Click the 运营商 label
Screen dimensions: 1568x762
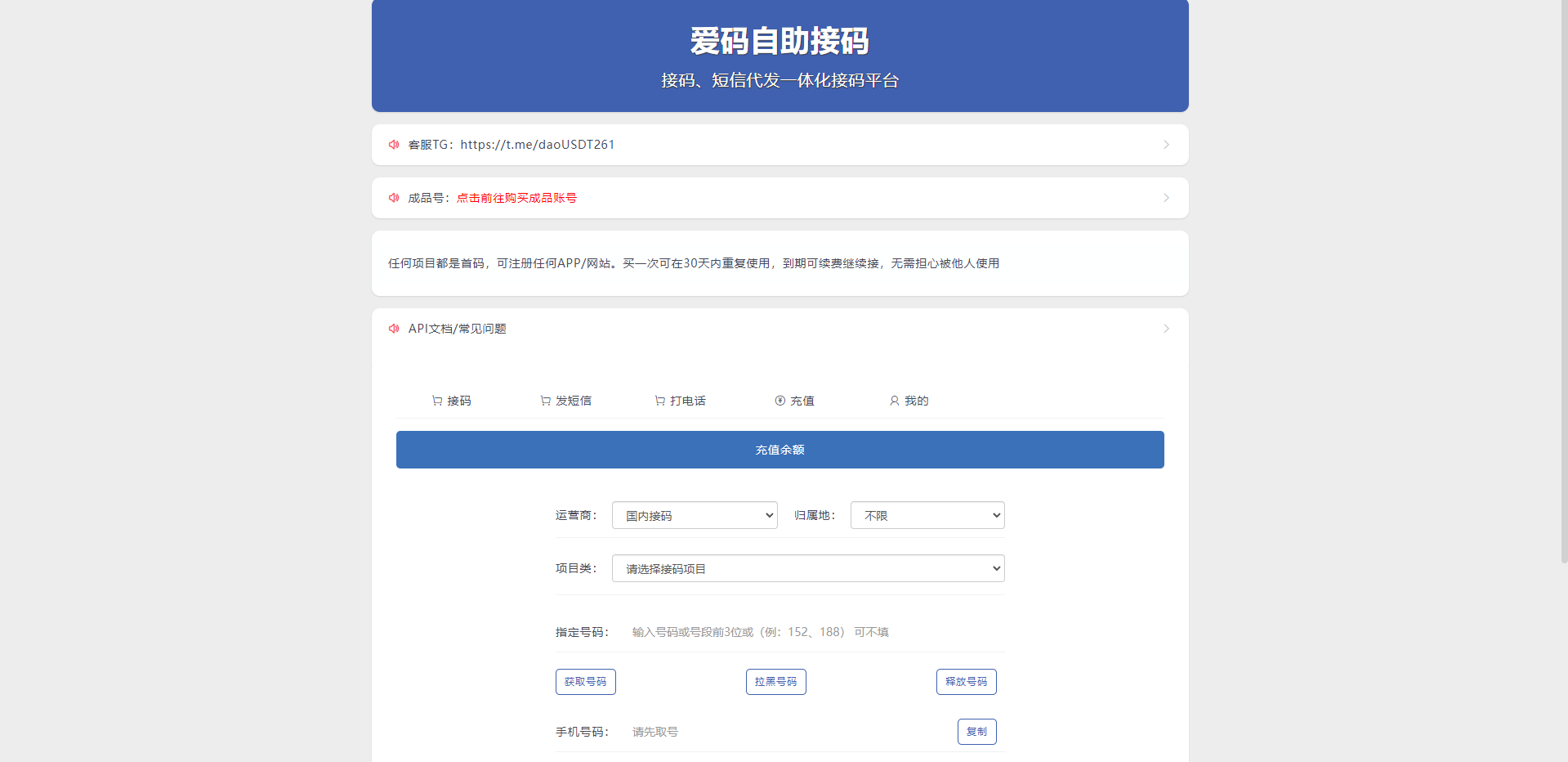(576, 515)
